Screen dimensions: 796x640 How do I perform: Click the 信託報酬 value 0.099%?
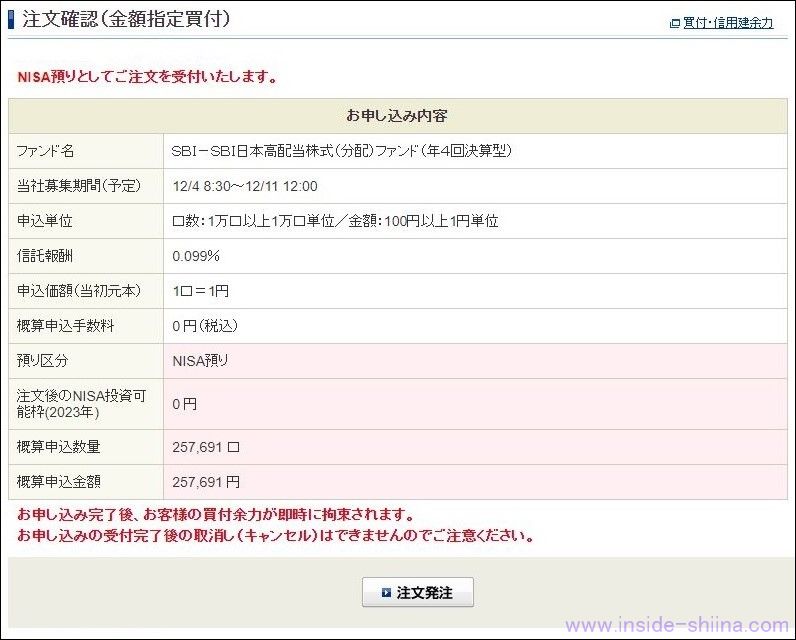[195, 256]
